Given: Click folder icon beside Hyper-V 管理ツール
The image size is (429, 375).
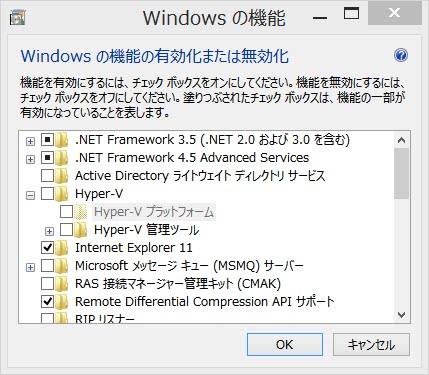Looking at the screenshot, I should [x=81, y=230].
